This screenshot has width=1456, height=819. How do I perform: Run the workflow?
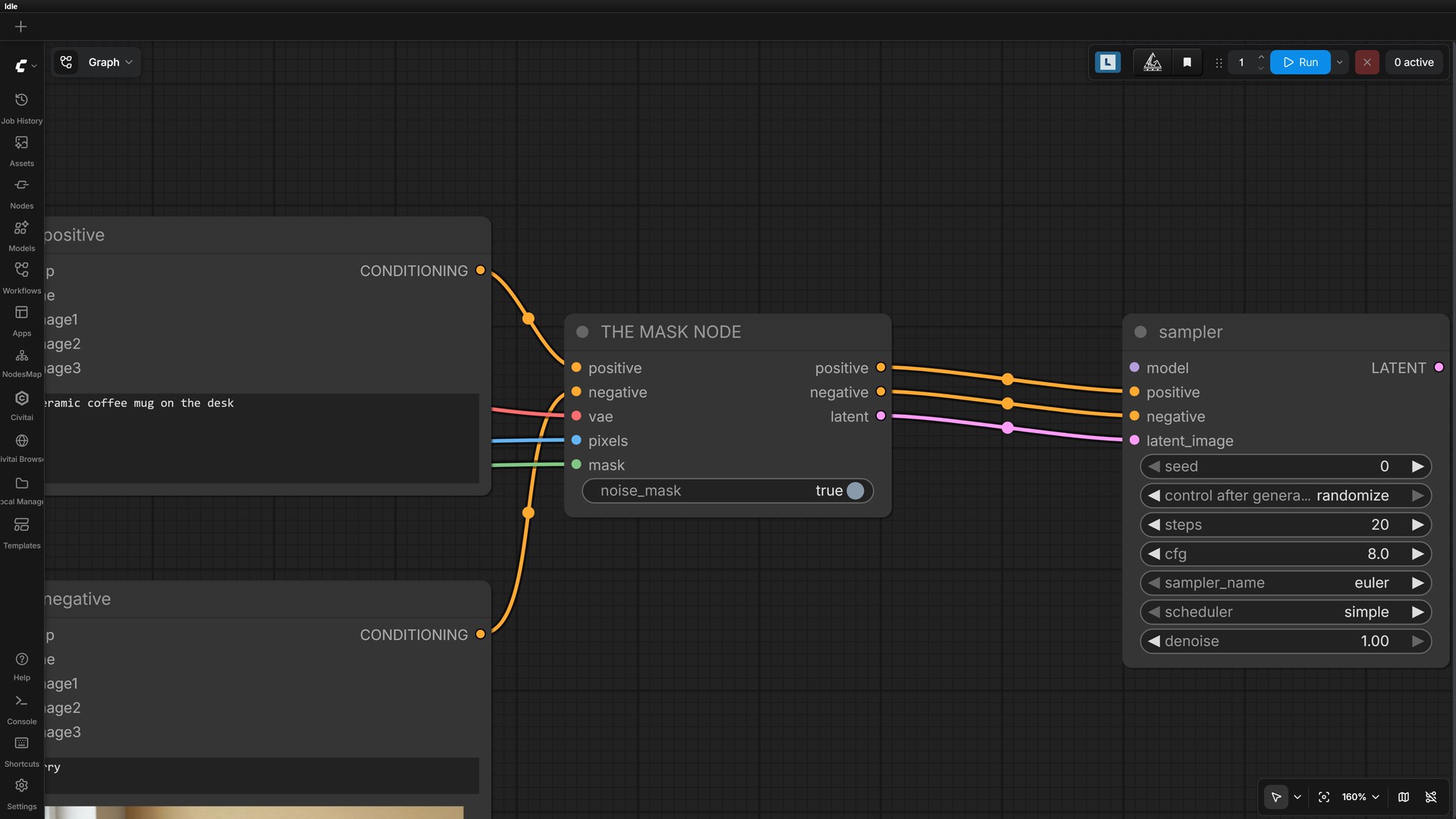pyautogui.click(x=1301, y=62)
